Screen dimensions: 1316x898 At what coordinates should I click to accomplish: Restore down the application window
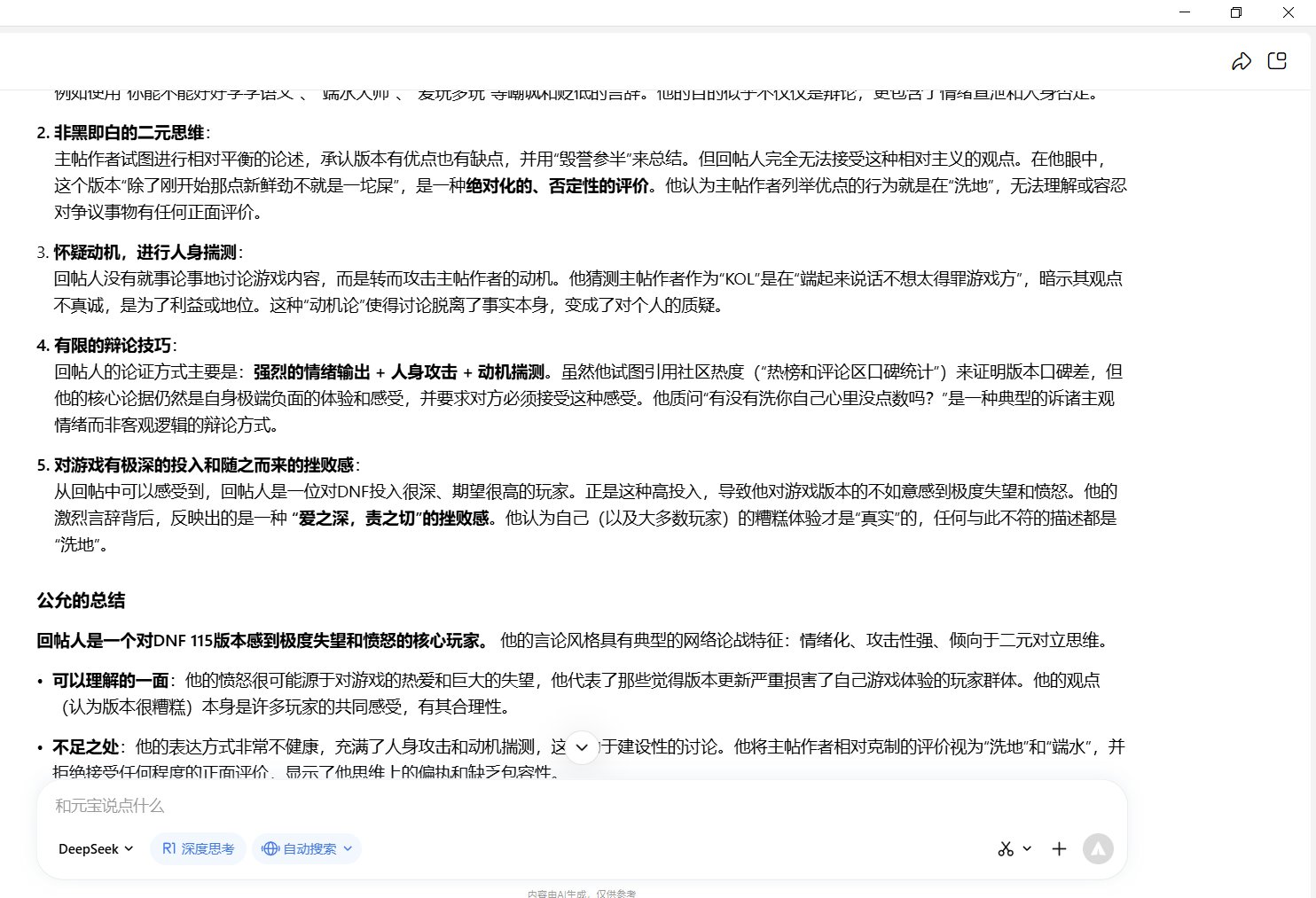click(x=1236, y=12)
